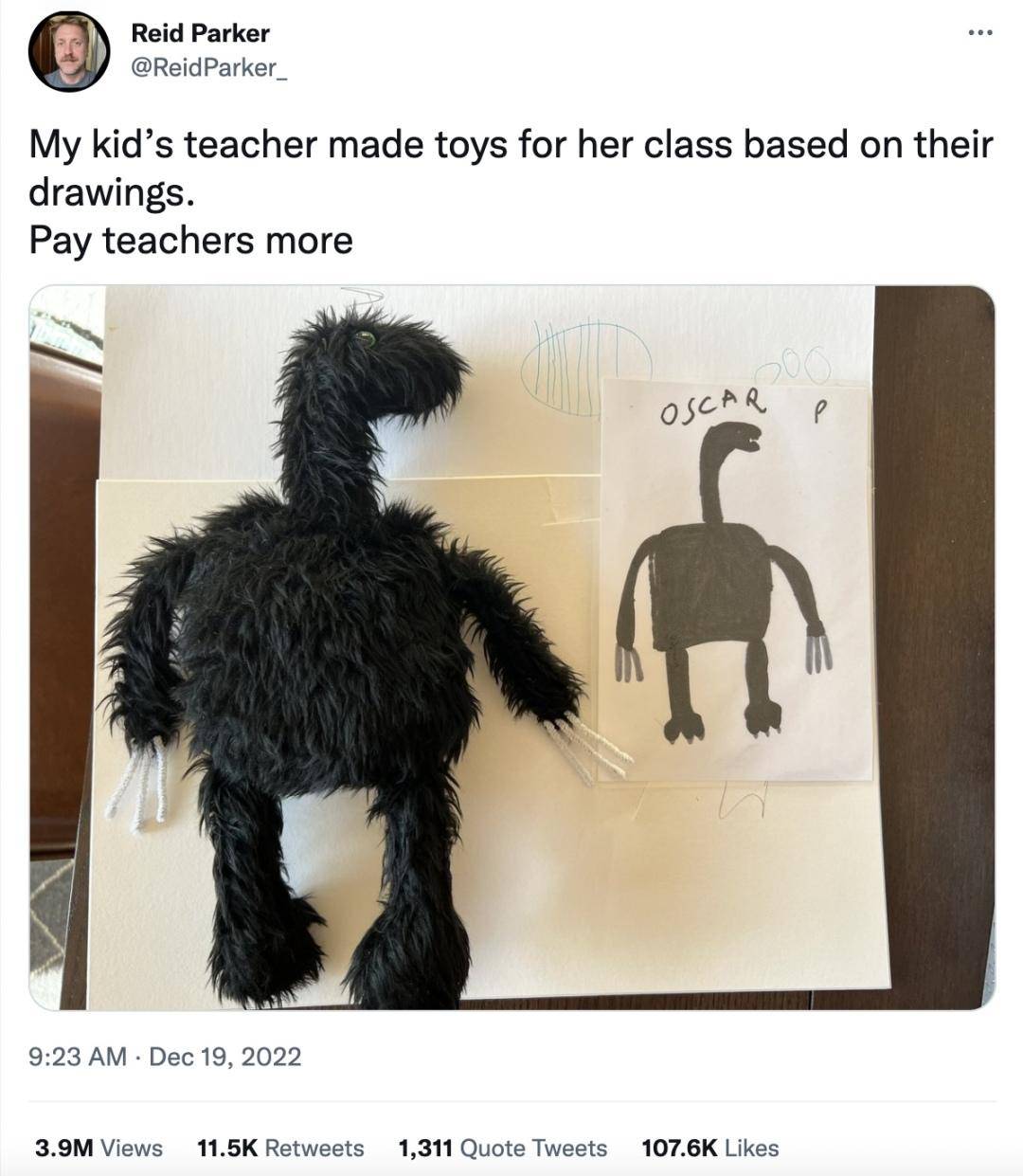The width and height of the screenshot is (1023, 1176).
Task: Click the "Pay teachers more" line
Action: 190,240
